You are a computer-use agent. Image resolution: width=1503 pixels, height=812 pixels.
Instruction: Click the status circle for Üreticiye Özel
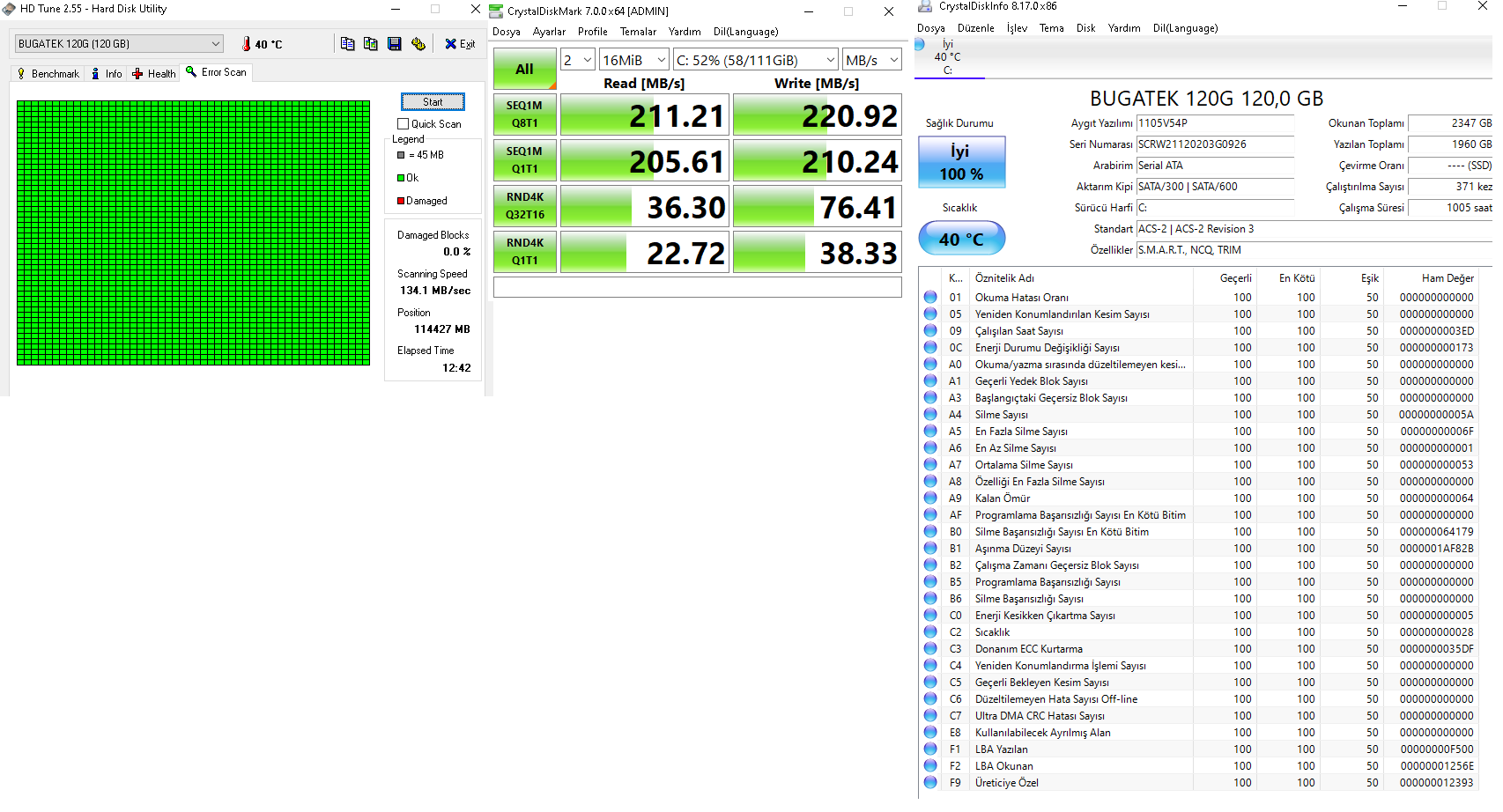point(930,782)
